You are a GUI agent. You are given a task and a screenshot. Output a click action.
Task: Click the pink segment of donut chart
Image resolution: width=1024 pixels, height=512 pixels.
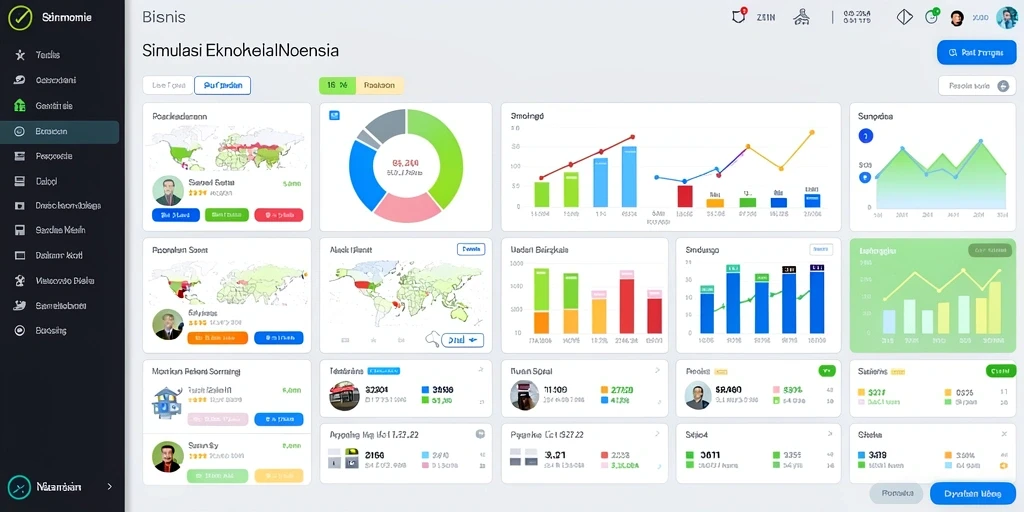[x=406, y=206]
